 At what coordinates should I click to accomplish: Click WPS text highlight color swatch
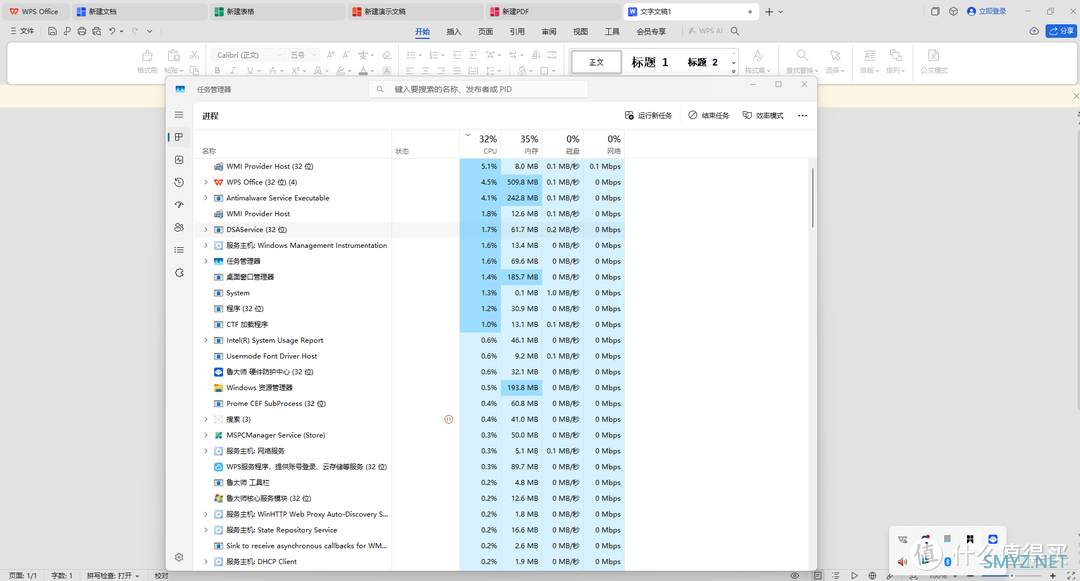coord(341,70)
